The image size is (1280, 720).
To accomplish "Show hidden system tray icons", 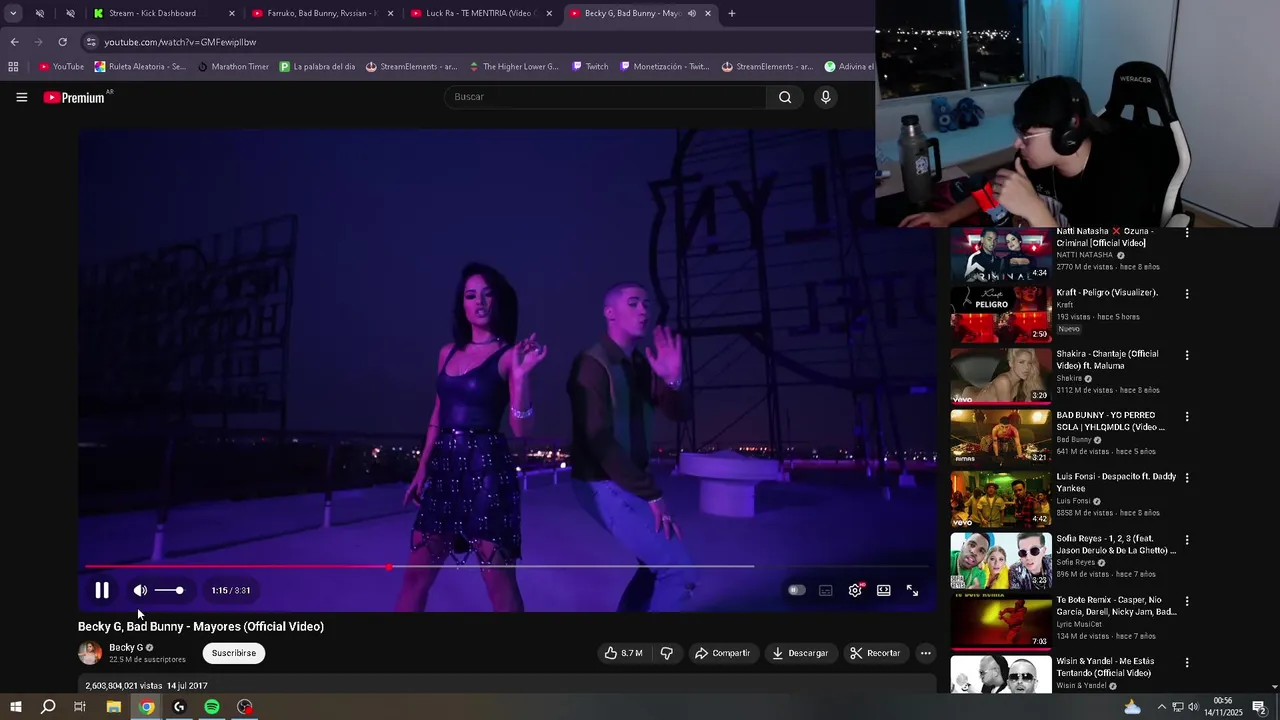I will tap(1161, 707).
